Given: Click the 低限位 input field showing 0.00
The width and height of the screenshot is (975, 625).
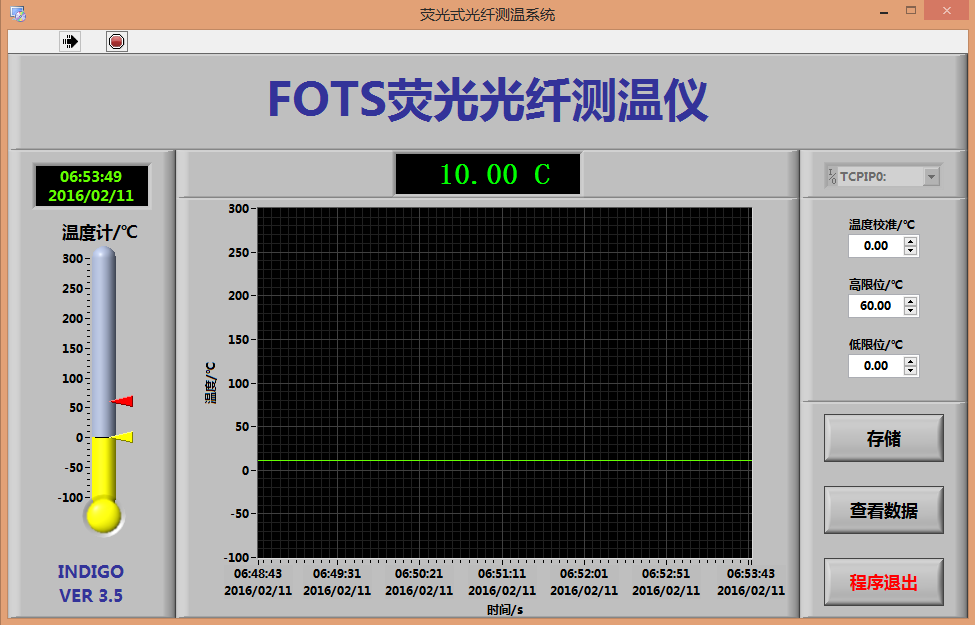Looking at the screenshot, I should [x=876, y=366].
